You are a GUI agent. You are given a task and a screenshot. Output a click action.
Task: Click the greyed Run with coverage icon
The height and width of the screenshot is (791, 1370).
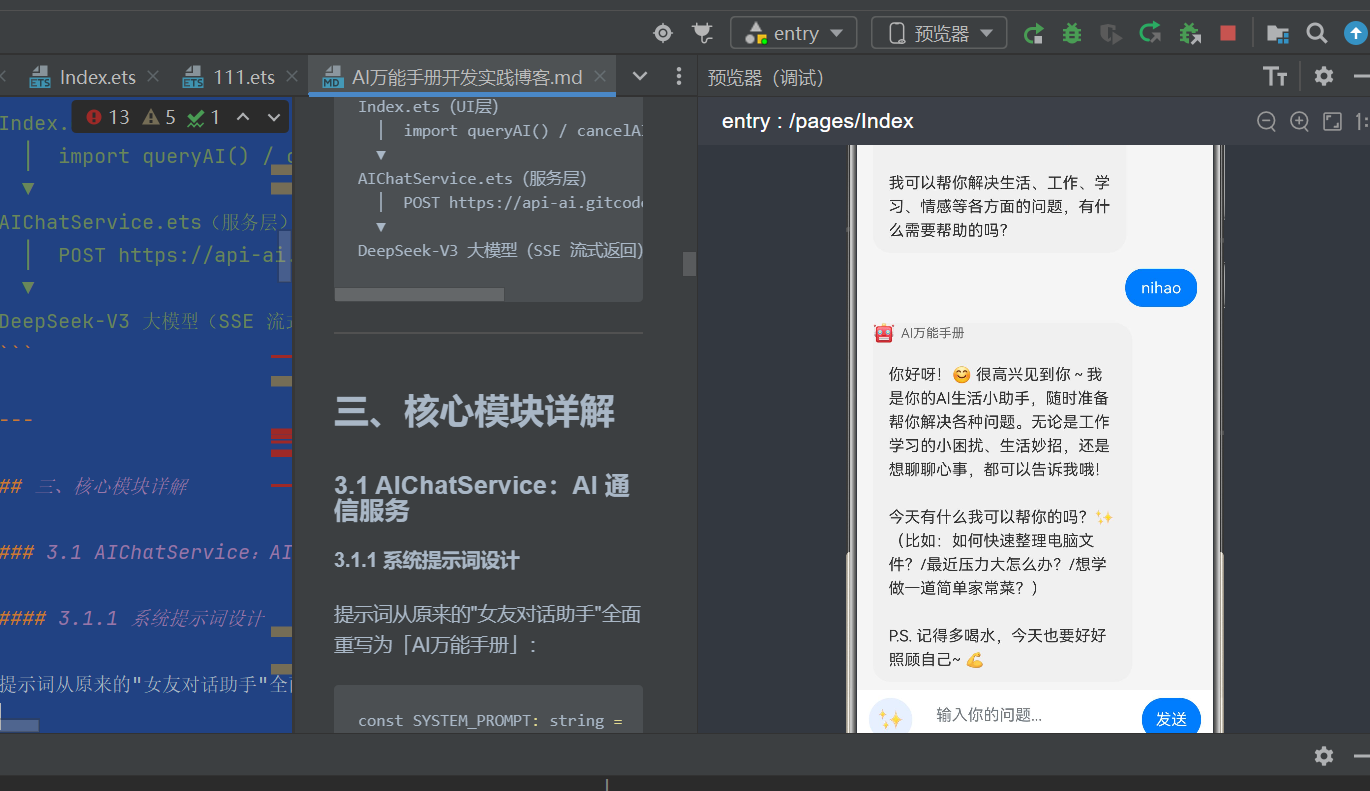pos(1110,33)
